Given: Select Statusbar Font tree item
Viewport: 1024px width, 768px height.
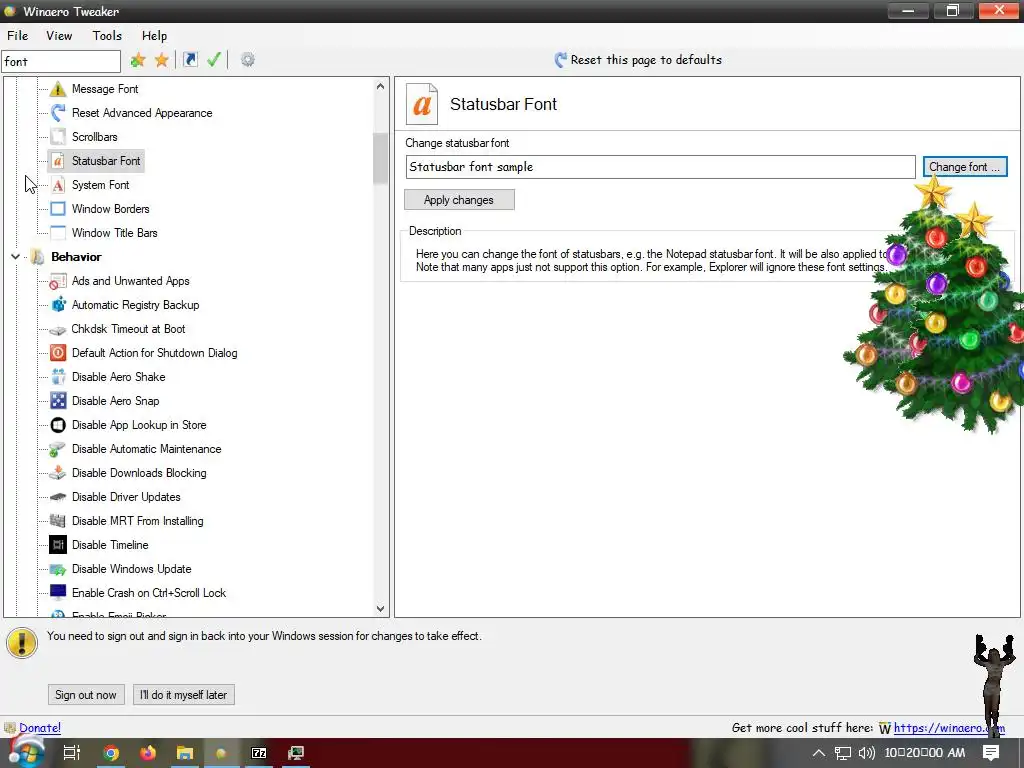Looking at the screenshot, I should (106, 161).
